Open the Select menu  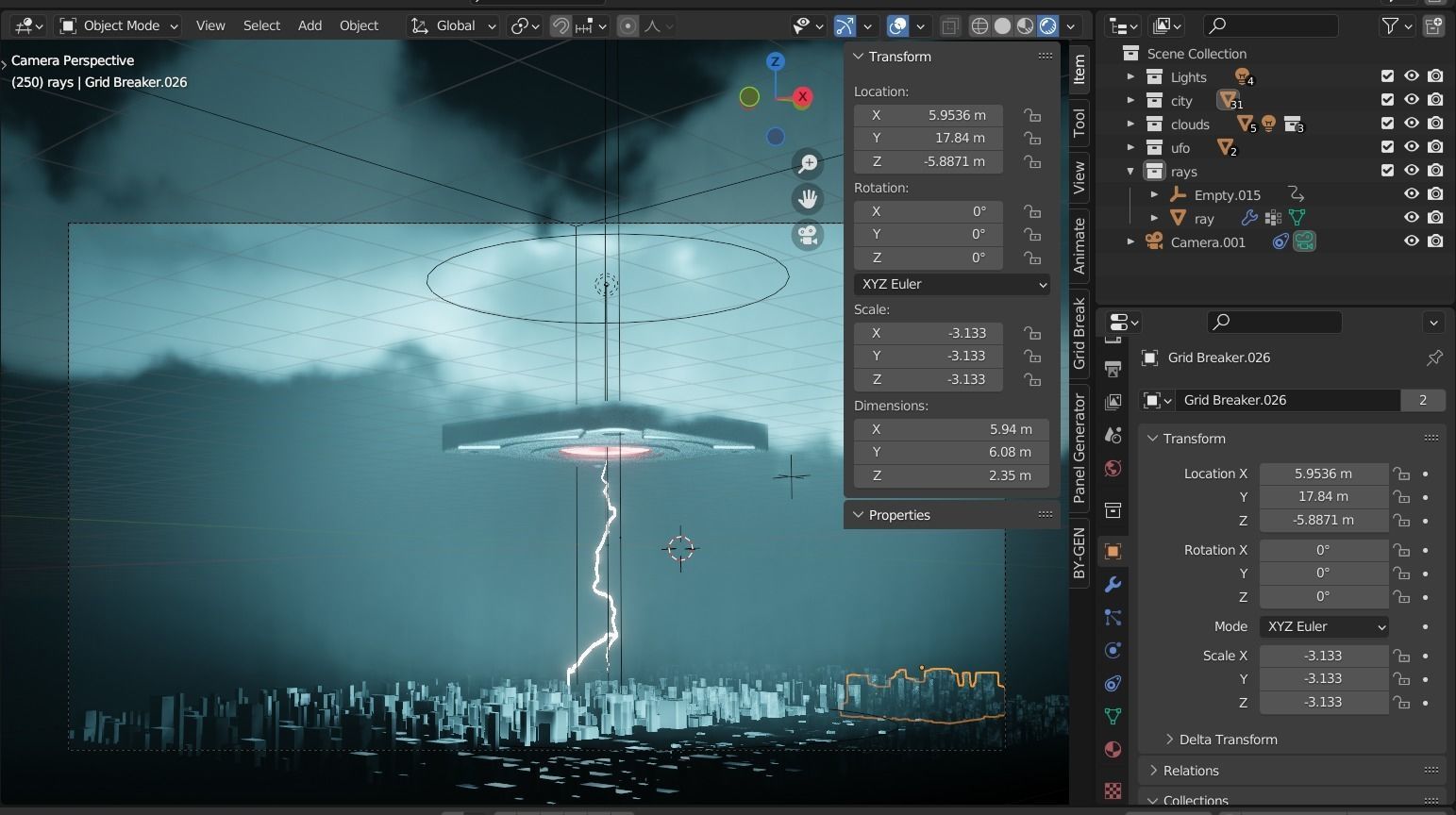coord(261,25)
